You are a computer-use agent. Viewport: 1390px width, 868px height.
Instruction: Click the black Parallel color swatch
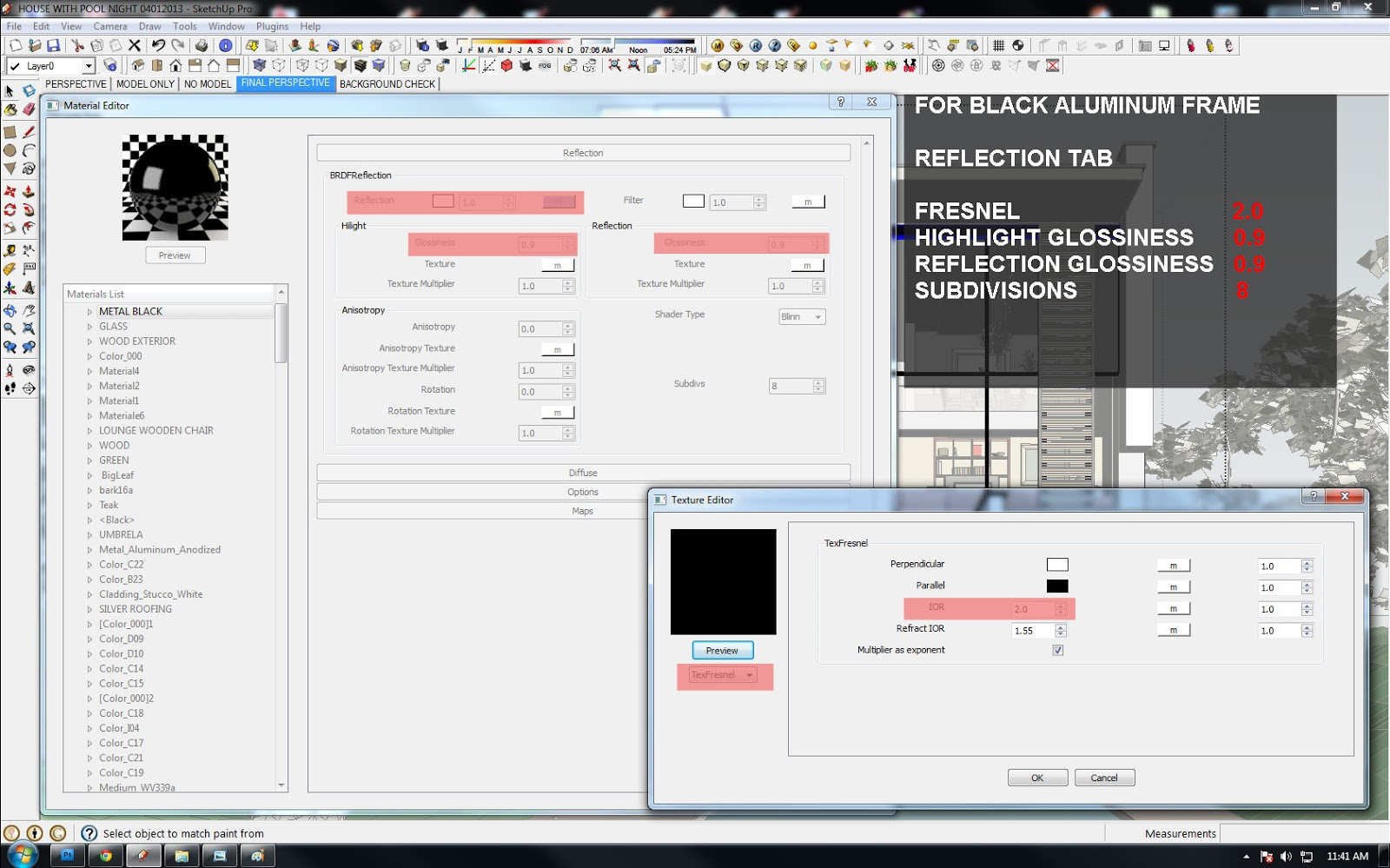tap(1057, 586)
